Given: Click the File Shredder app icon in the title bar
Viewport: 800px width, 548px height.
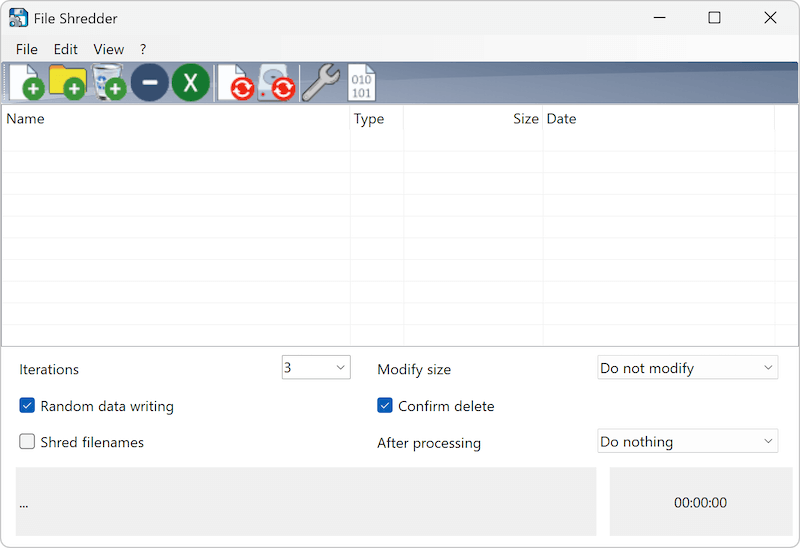Looking at the screenshot, I should 18,18.
